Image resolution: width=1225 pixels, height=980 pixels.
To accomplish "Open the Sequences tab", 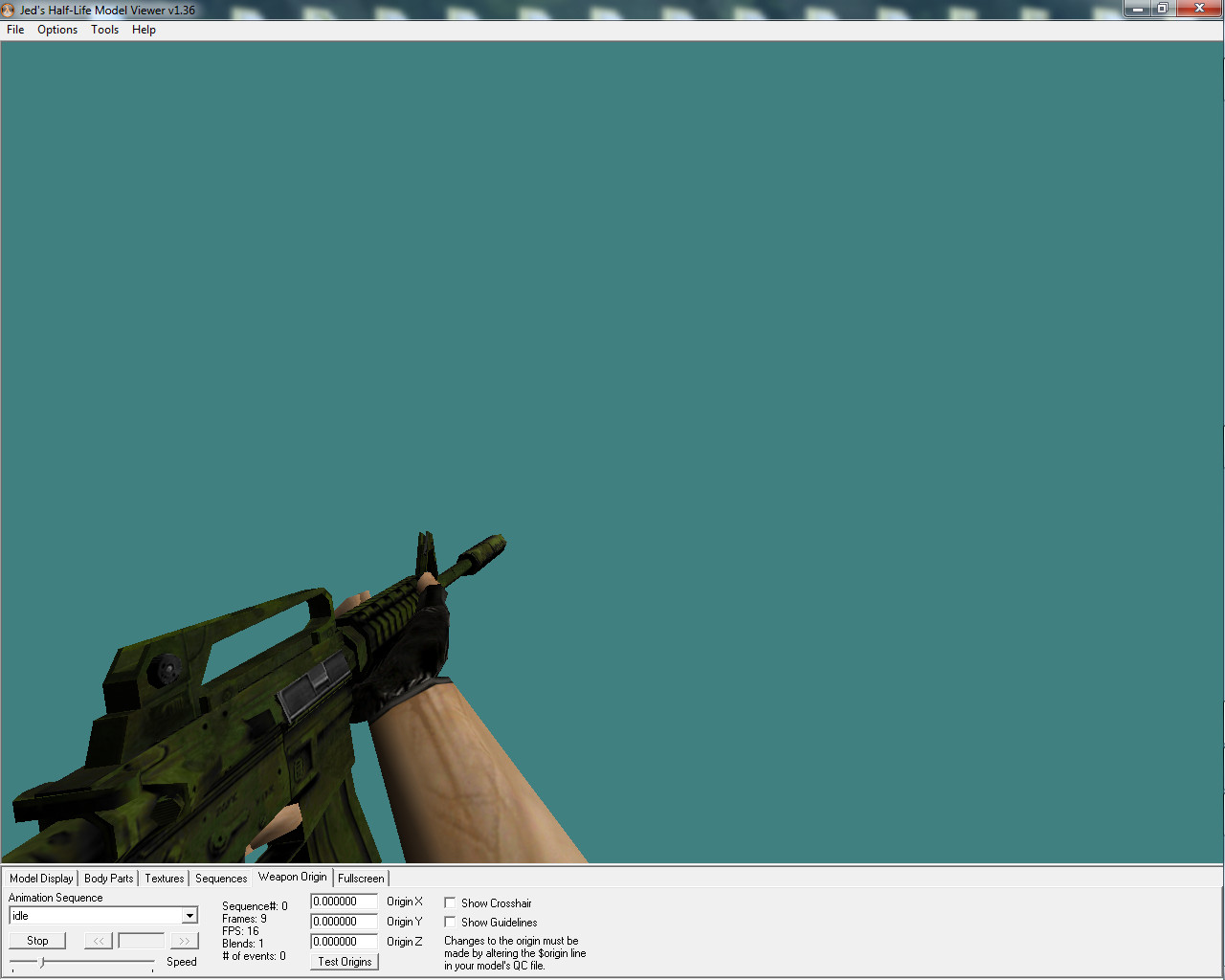I will click(220, 878).
